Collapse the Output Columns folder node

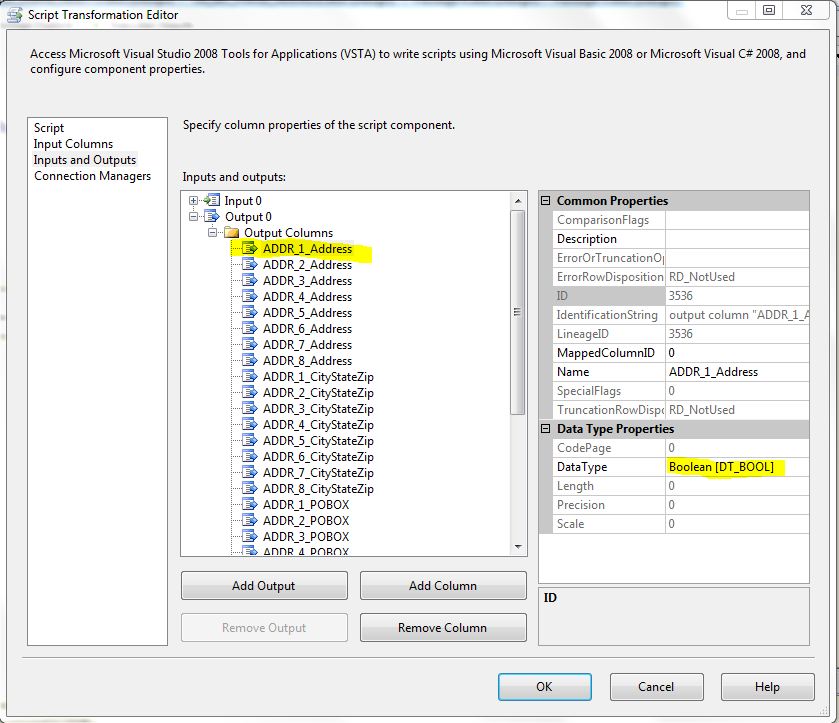click(212, 233)
